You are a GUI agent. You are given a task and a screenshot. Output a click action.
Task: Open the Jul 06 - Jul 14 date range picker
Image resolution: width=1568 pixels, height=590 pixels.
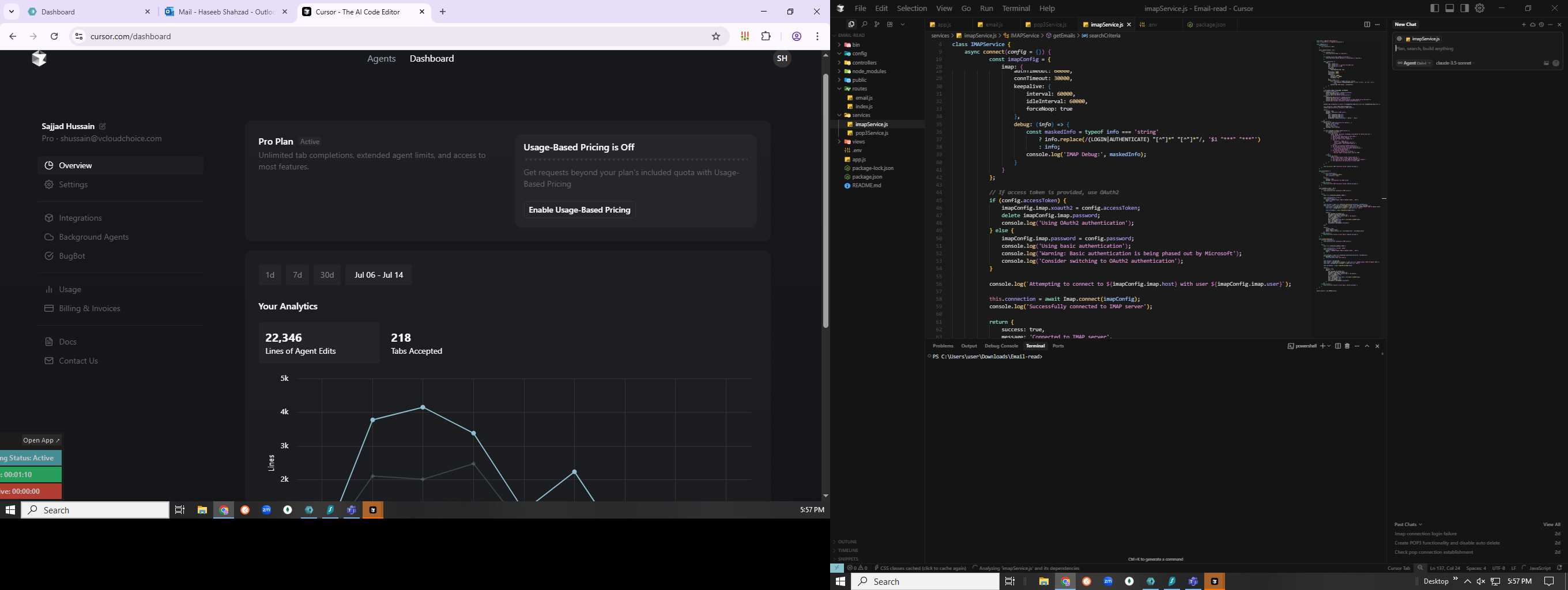(x=379, y=275)
